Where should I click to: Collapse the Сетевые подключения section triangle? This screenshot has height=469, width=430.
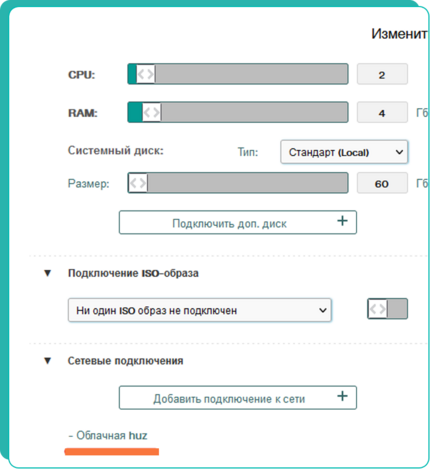point(48,361)
